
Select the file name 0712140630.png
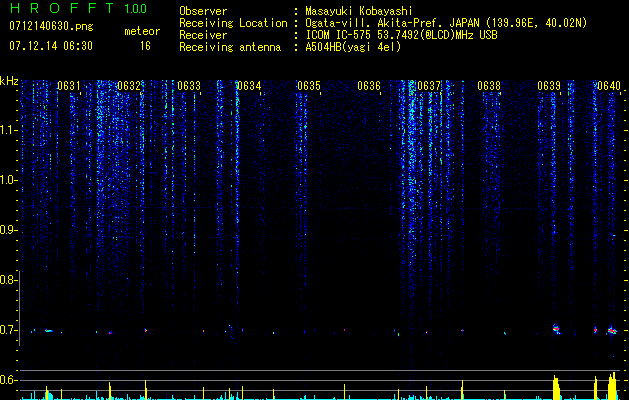coord(51,27)
